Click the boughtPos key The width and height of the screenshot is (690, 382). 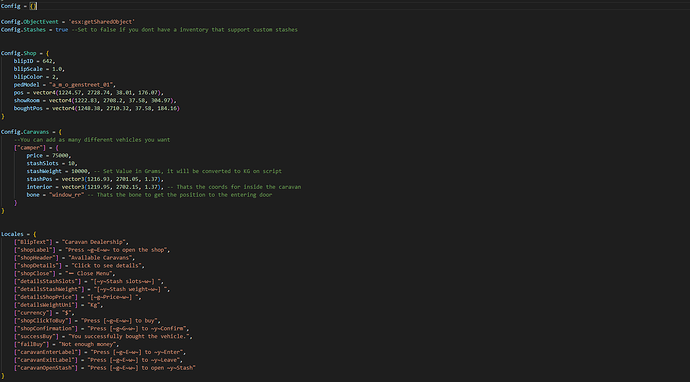(28, 108)
